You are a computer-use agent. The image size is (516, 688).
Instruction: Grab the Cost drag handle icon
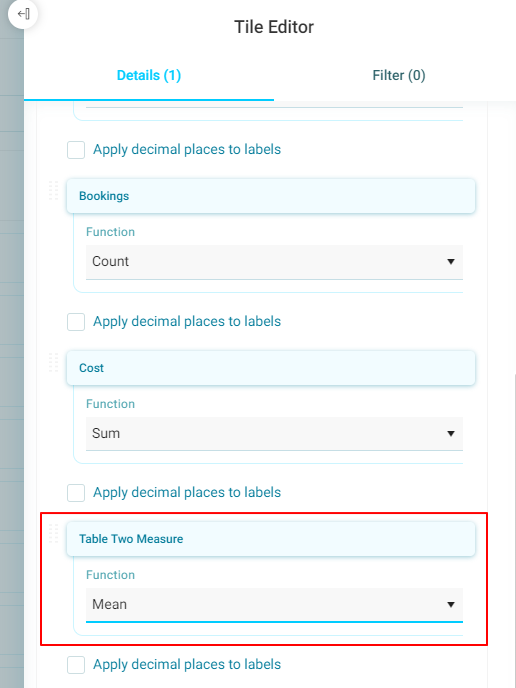[54, 362]
